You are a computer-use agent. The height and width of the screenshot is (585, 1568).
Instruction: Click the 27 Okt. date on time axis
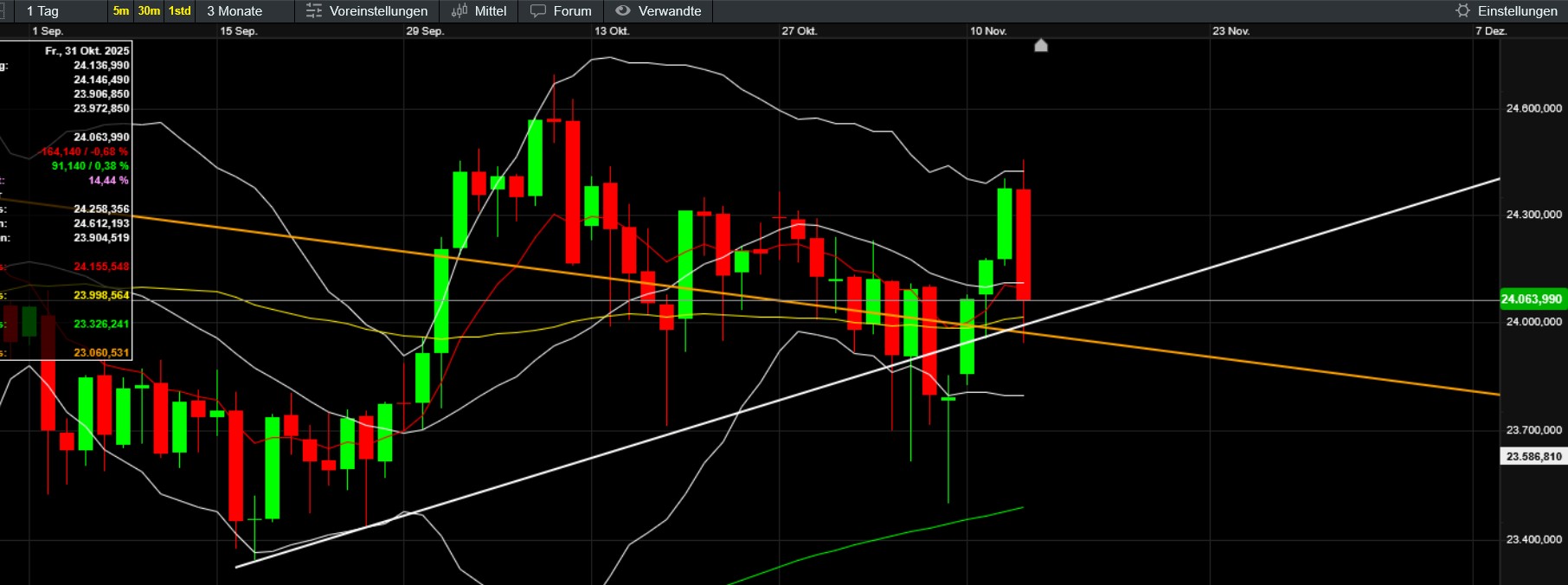799,31
